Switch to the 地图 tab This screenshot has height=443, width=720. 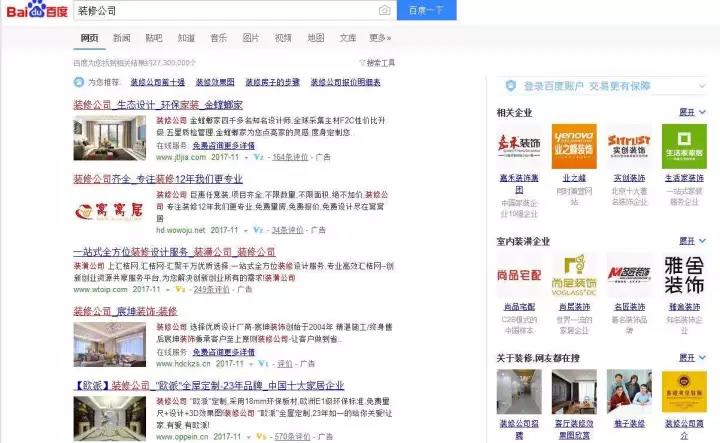[315, 38]
